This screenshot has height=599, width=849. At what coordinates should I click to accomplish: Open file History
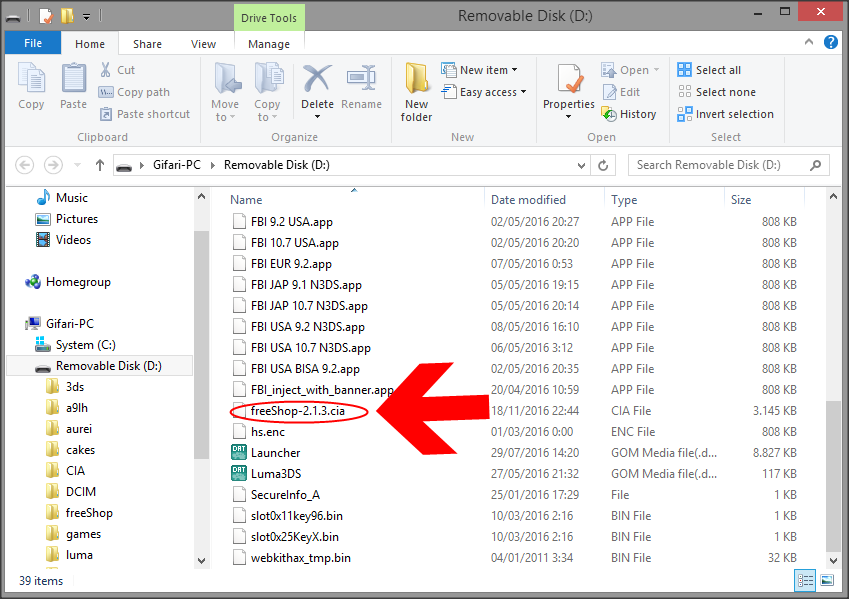(629, 114)
